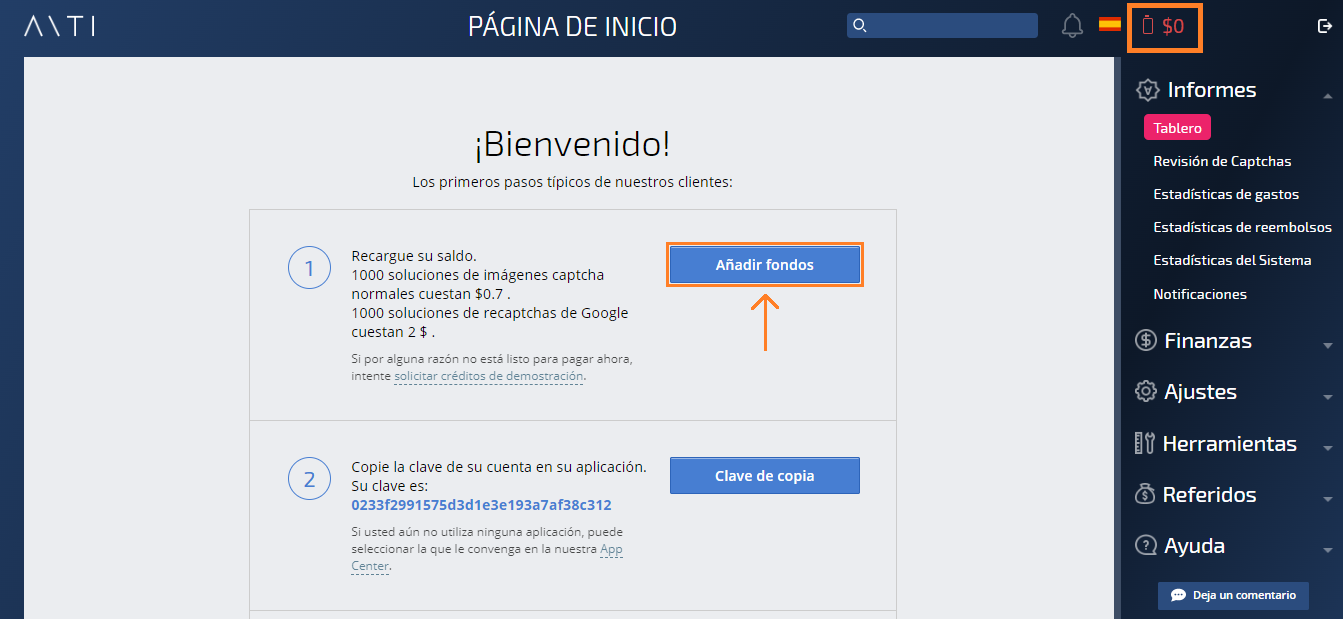Open Estadísticas de gastos

[x=1226, y=194]
